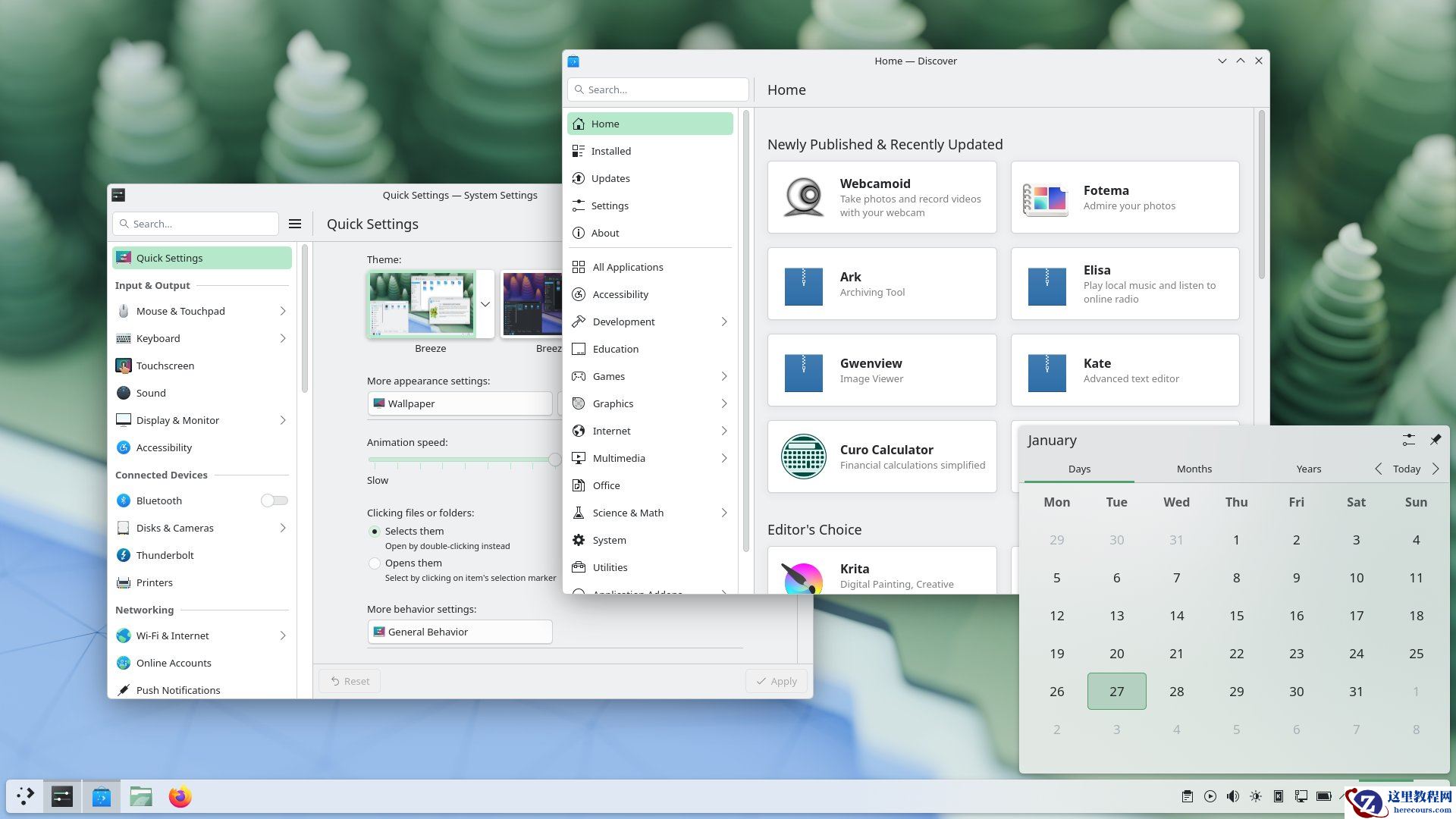Open the volume control tray icon
Image resolution: width=1456 pixels, height=819 pixels.
(1233, 796)
